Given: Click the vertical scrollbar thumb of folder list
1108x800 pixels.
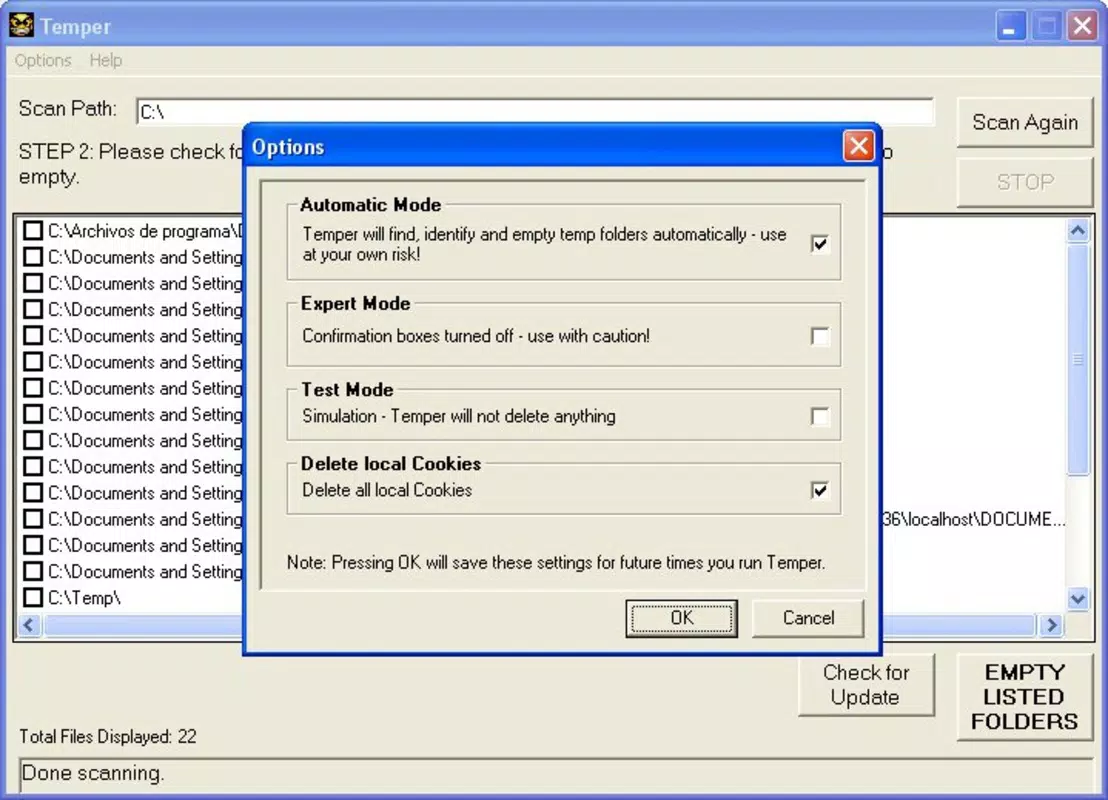Looking at the screenshot, I should click(1078, 360).
